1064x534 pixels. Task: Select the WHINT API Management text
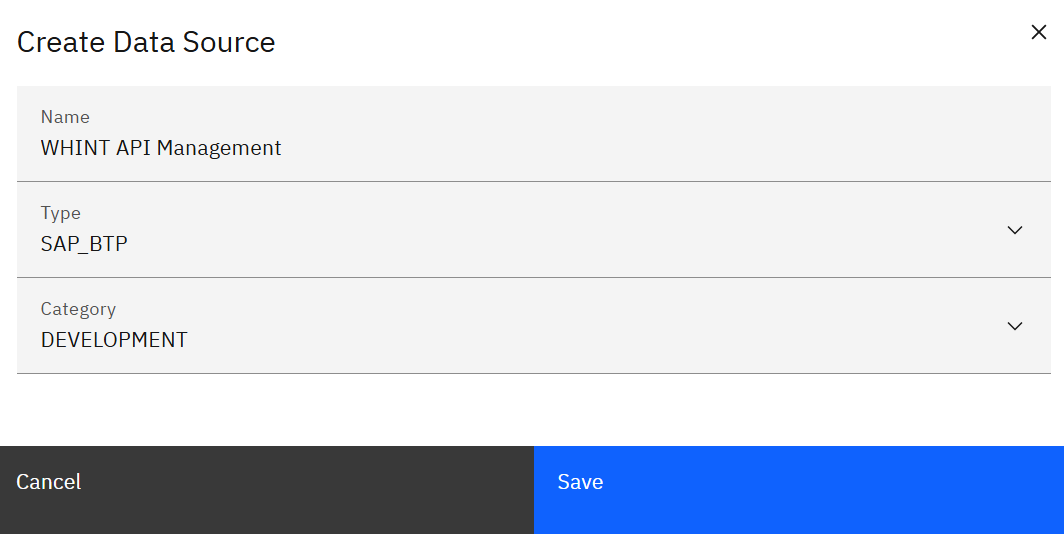point(161,148)
